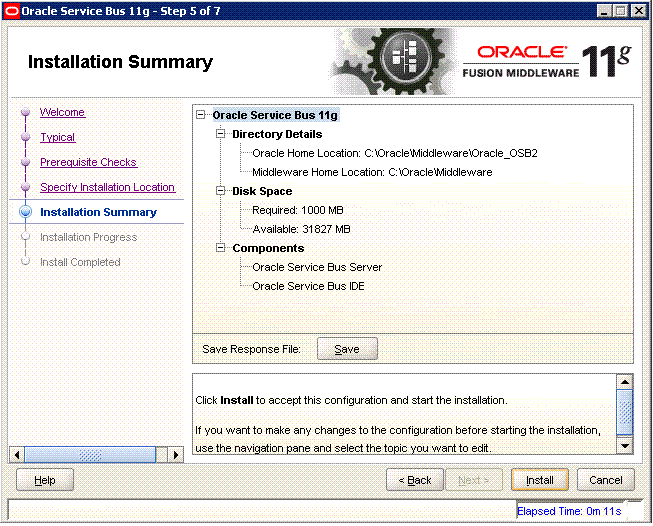Go to previous step with Back
This screenshot has width=653, height=526.
(414, 480)
